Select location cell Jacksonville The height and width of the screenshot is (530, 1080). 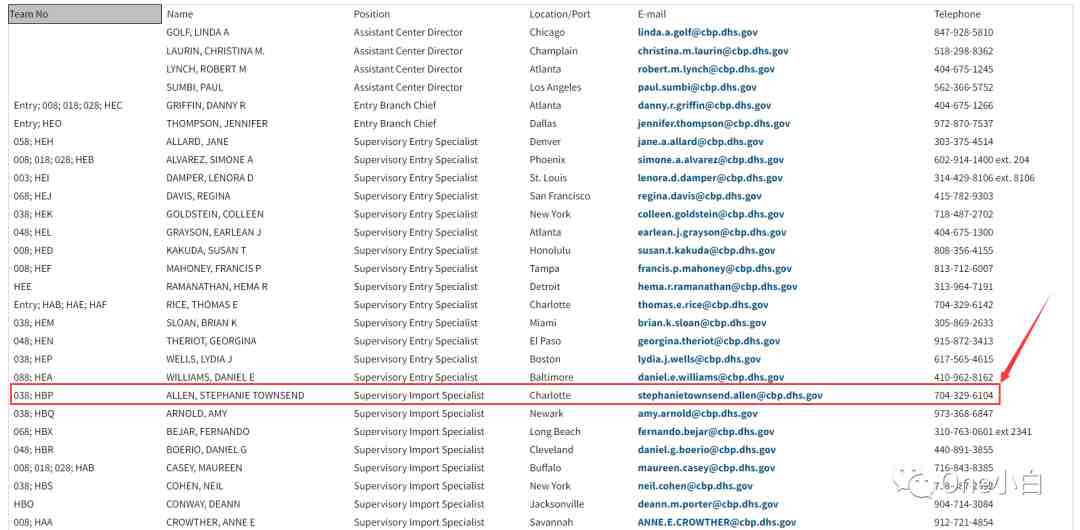click(557, 504)
